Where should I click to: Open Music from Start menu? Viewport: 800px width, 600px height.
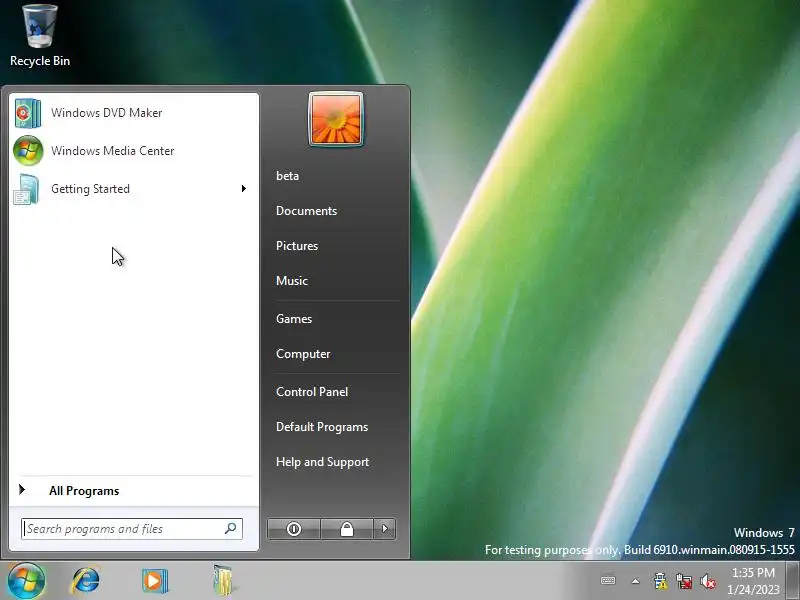(x=292, y=281)
